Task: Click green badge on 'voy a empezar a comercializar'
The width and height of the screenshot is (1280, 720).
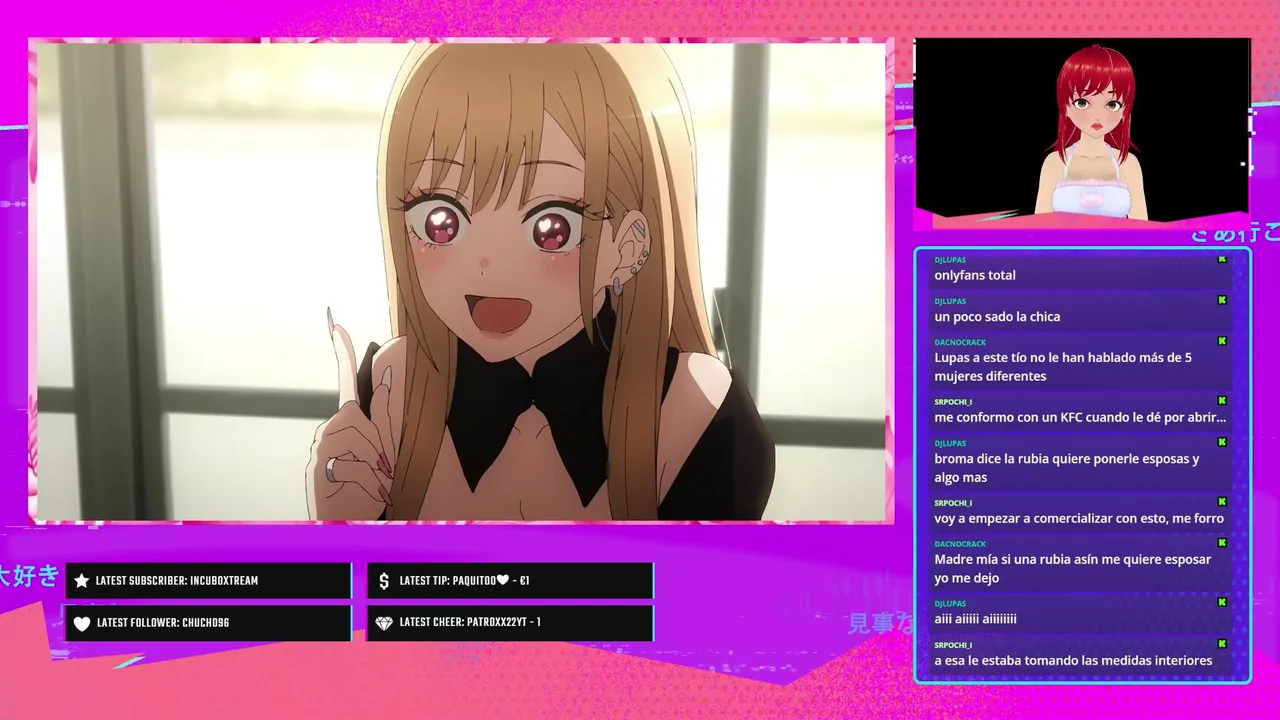Action: (1222, 502)
